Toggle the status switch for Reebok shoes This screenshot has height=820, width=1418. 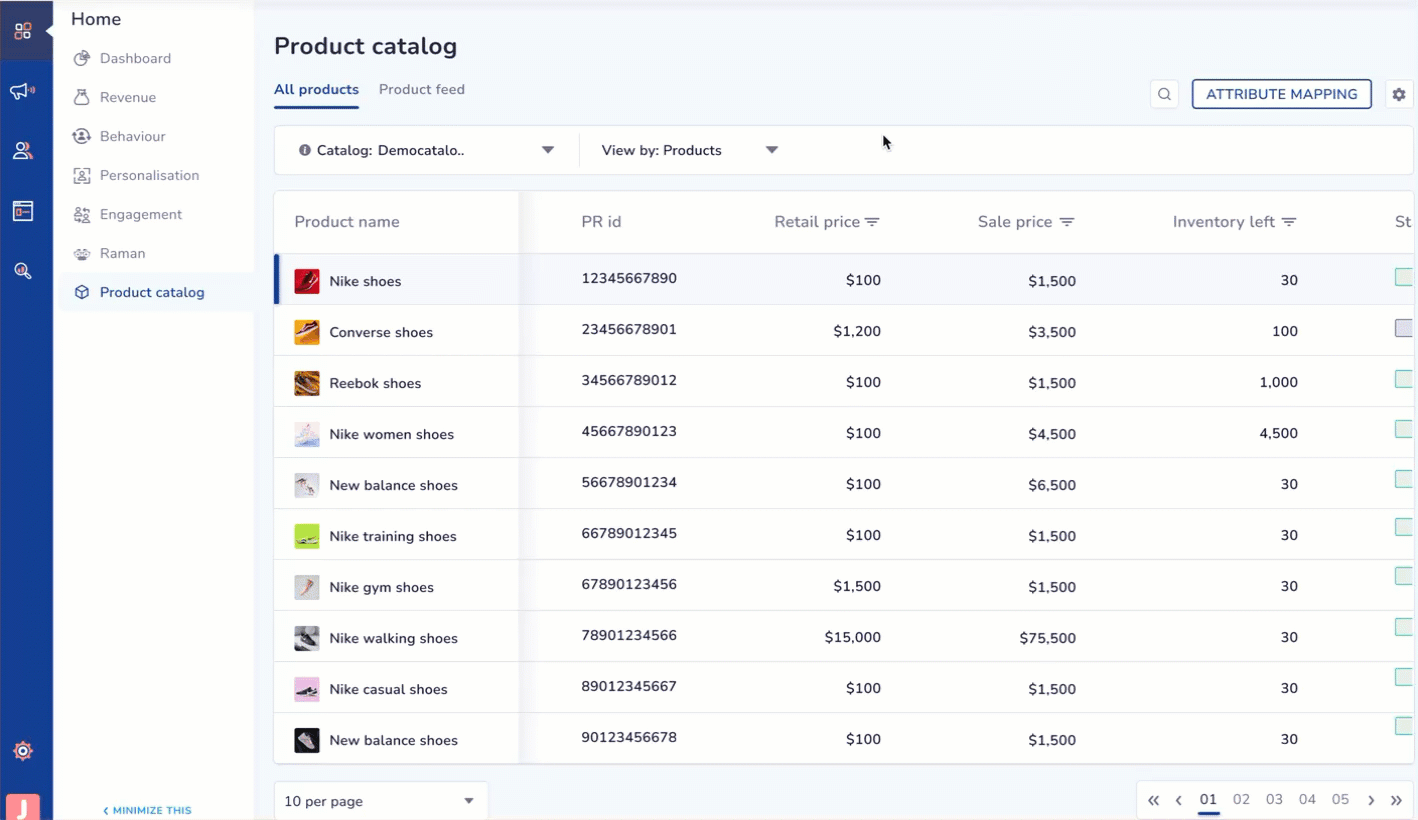click(1405, 379)
